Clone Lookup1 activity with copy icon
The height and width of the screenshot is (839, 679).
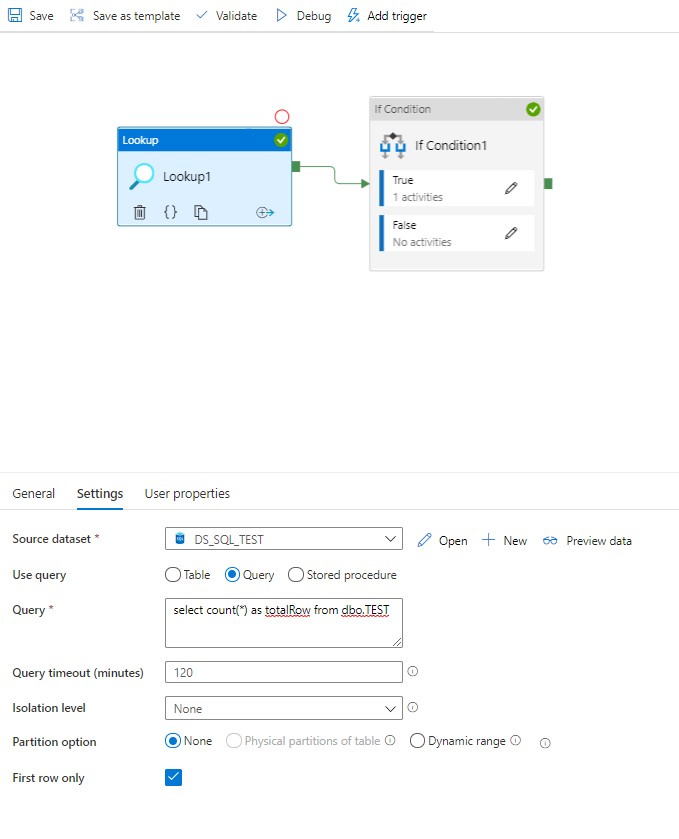click(x=201, y=212)
